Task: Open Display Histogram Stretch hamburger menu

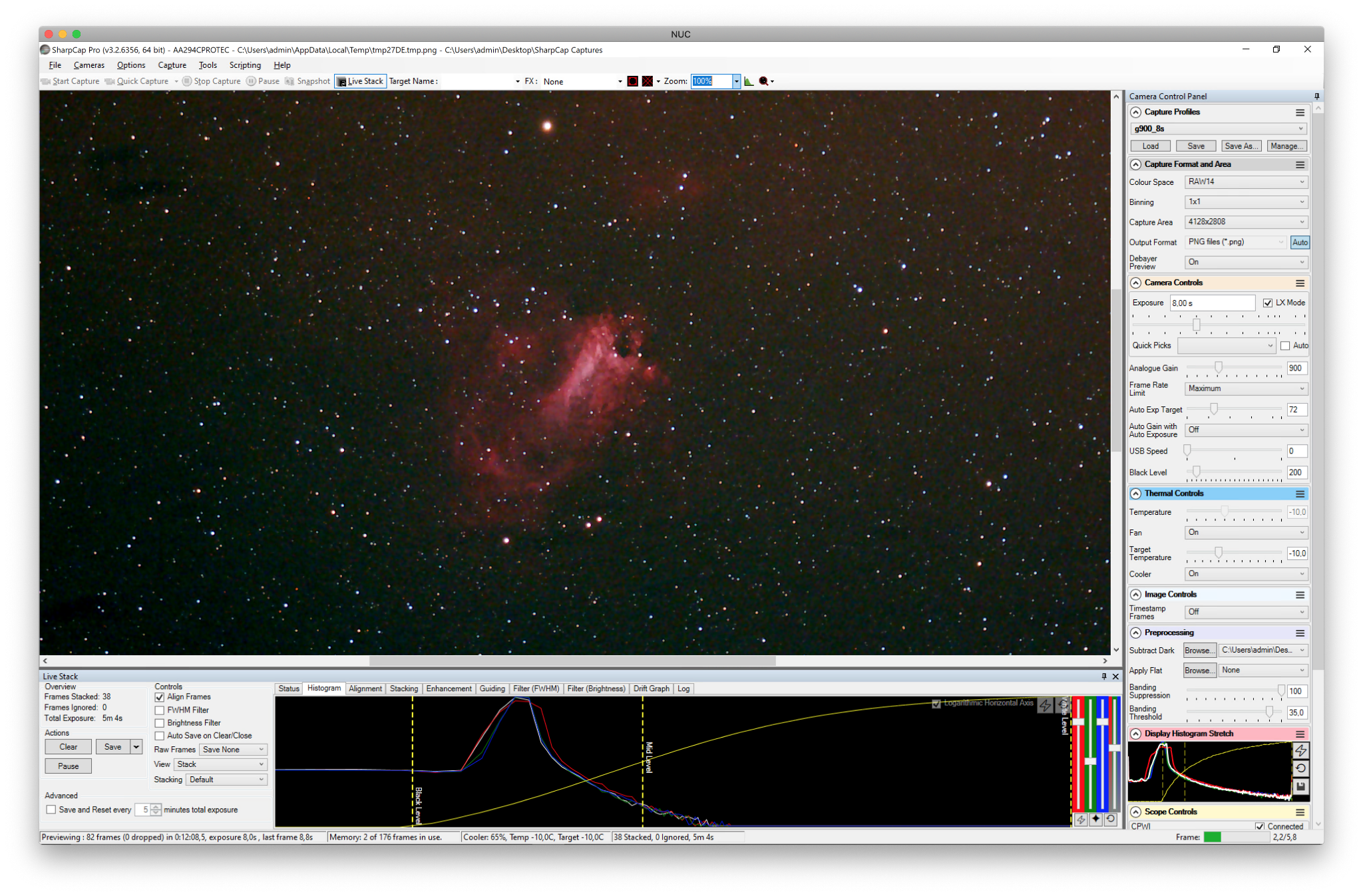Action: 1300,734
